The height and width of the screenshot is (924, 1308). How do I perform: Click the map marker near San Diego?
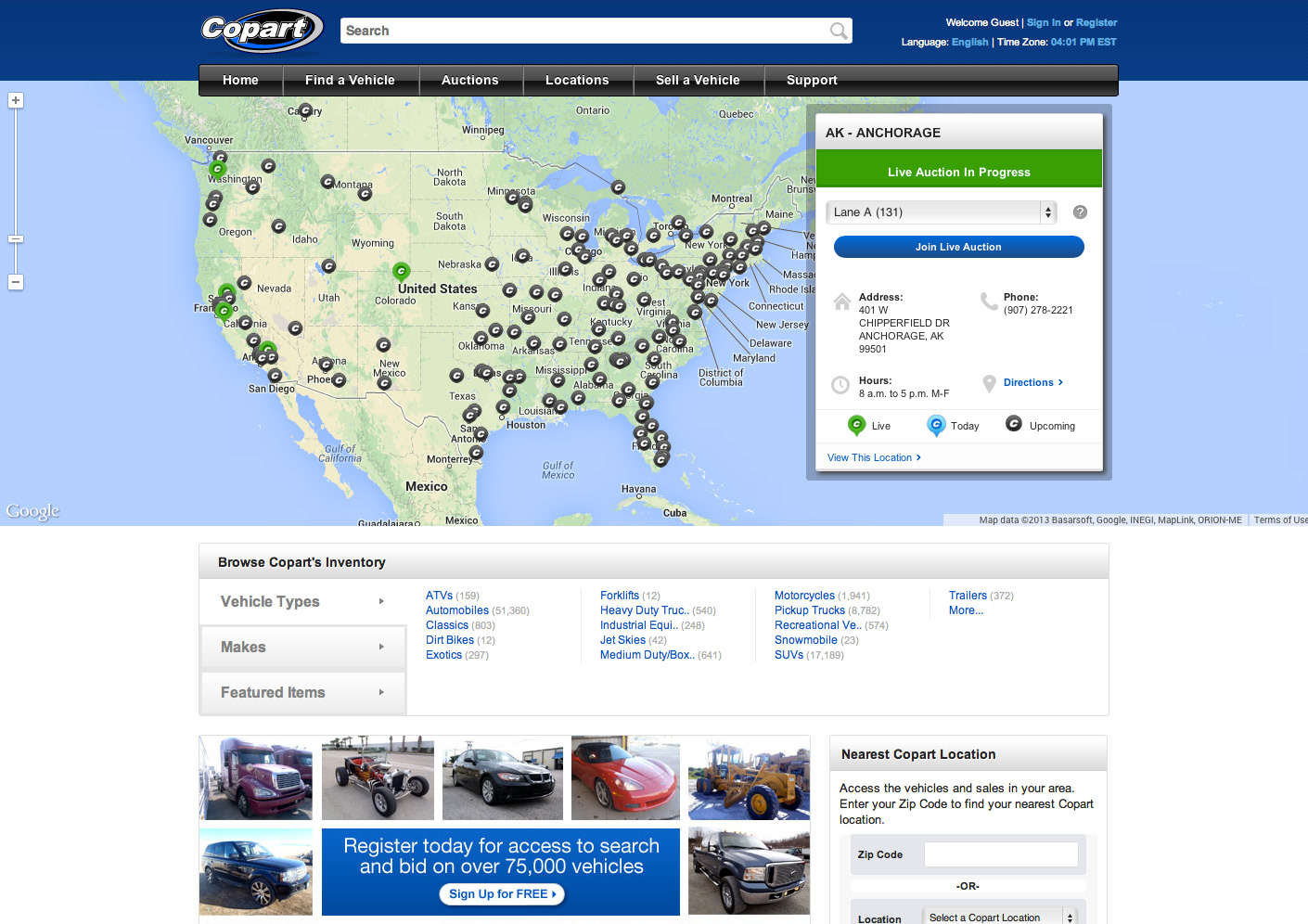coord(275,376)
